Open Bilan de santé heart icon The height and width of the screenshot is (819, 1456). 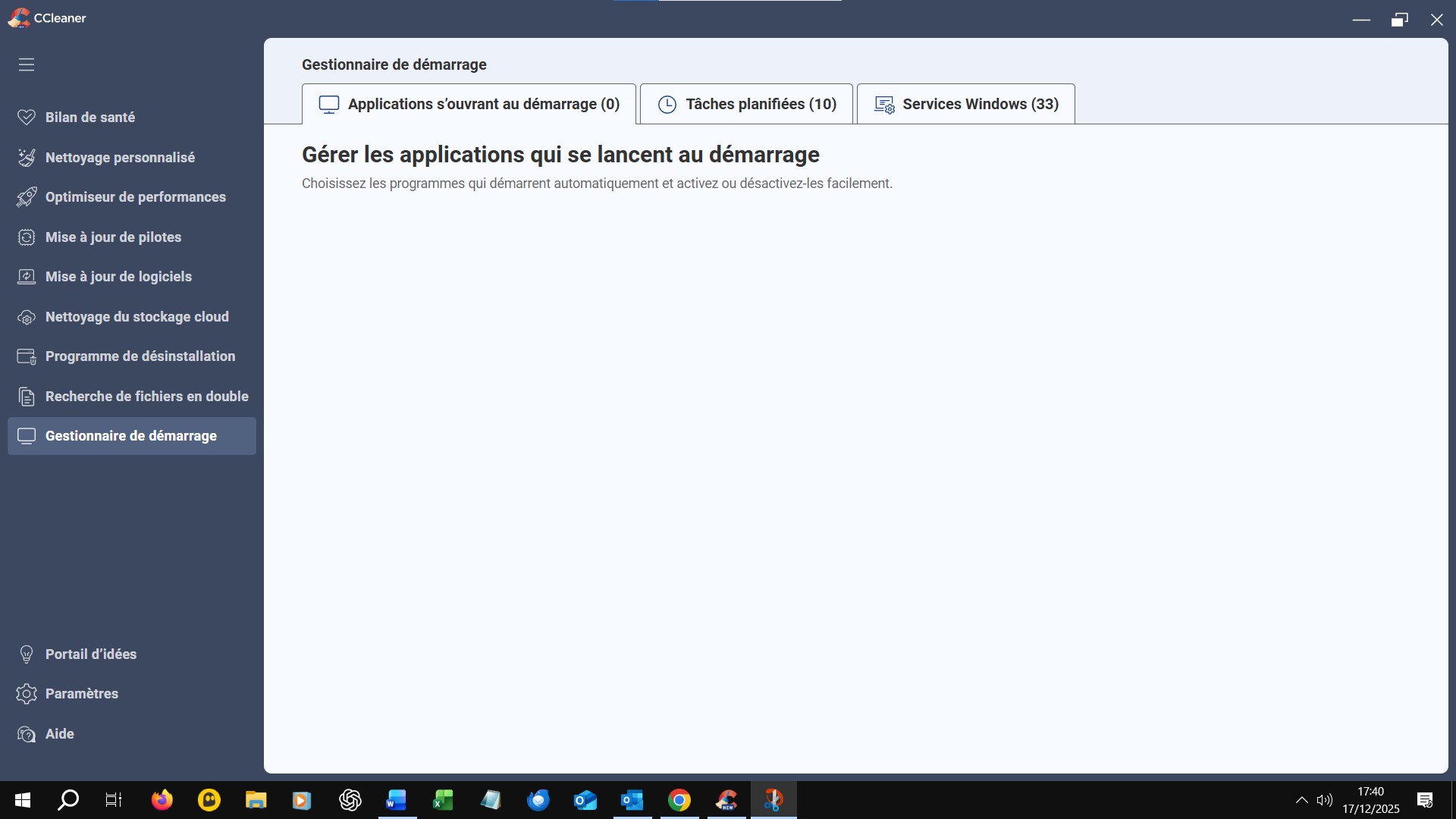click(x=27, y=118)
